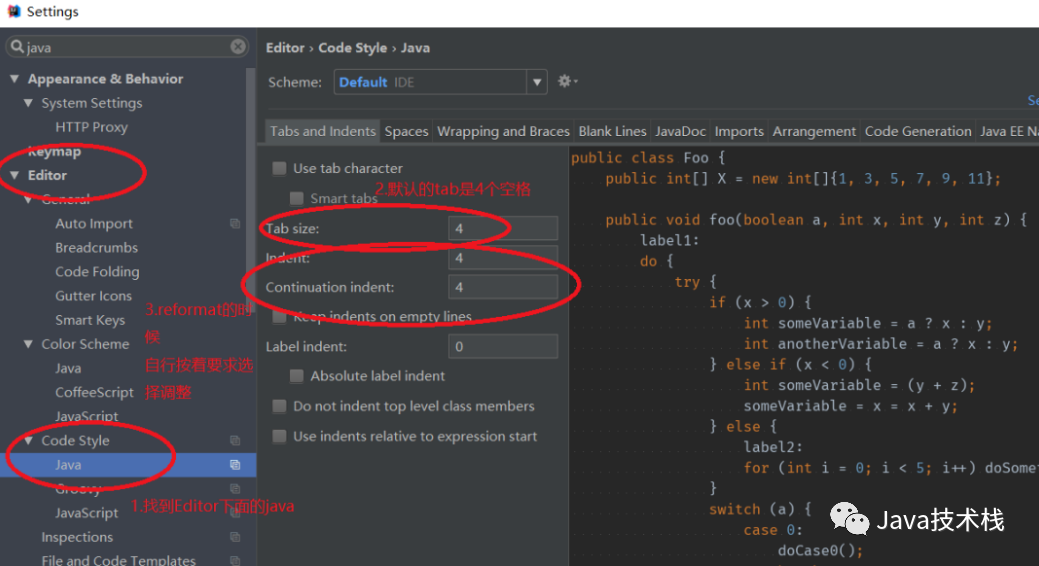This screenshot has width=1039, height=566.
Task: Click the scheme gear settings icon
Action: point(566,82)
